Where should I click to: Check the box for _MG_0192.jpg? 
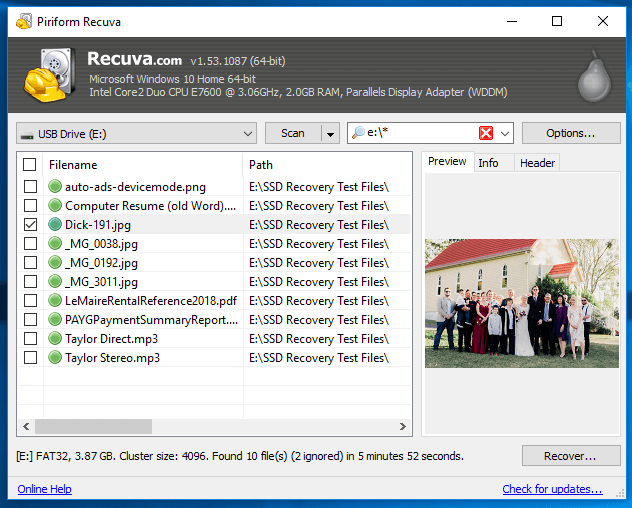click(x=30, y=262)
